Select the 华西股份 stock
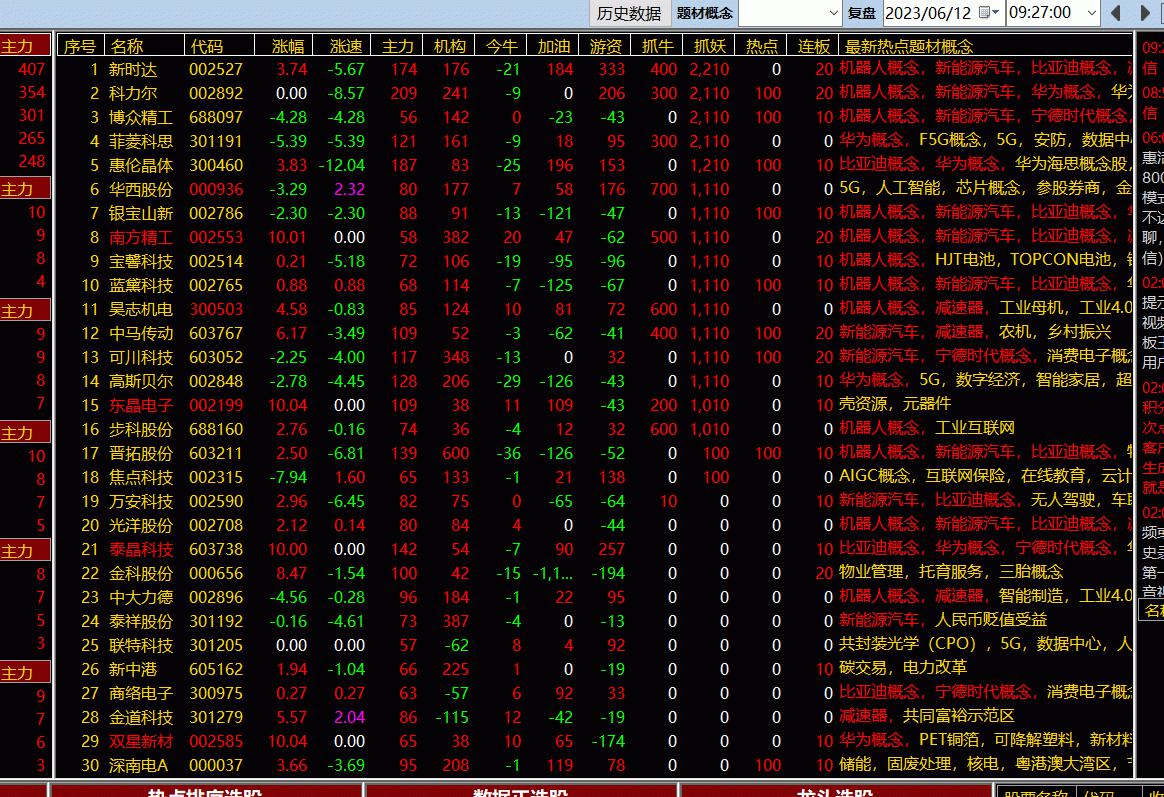 click(x=595, y=189)
